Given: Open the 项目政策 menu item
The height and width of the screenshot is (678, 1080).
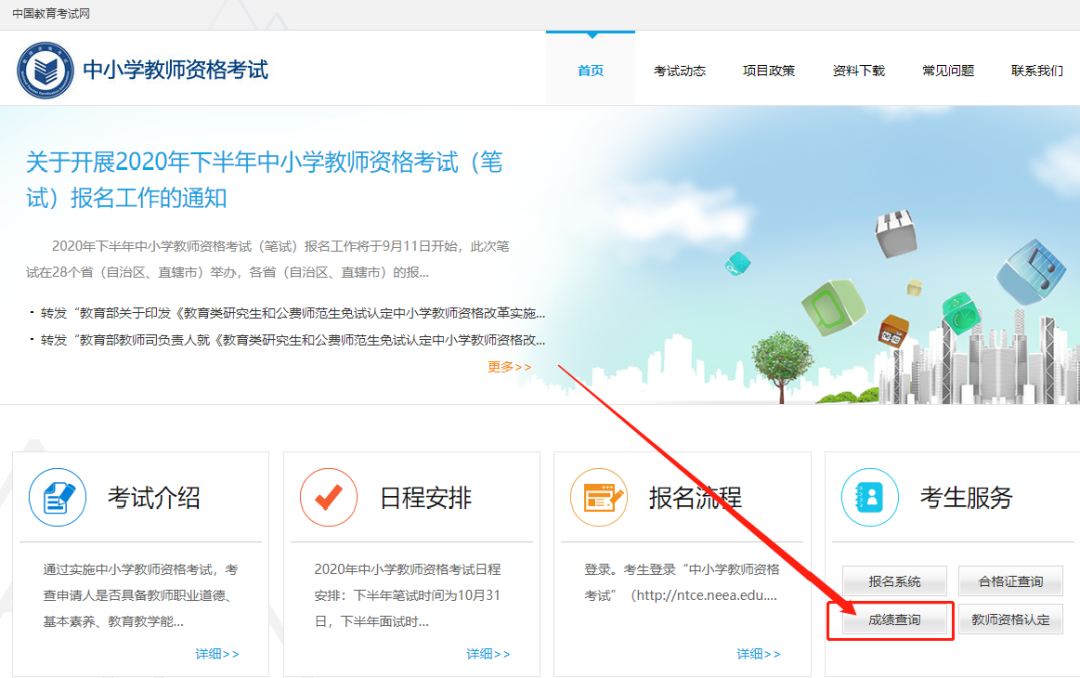Looking at the screenshot, I should pyautogui.click(x=769, y=71).
